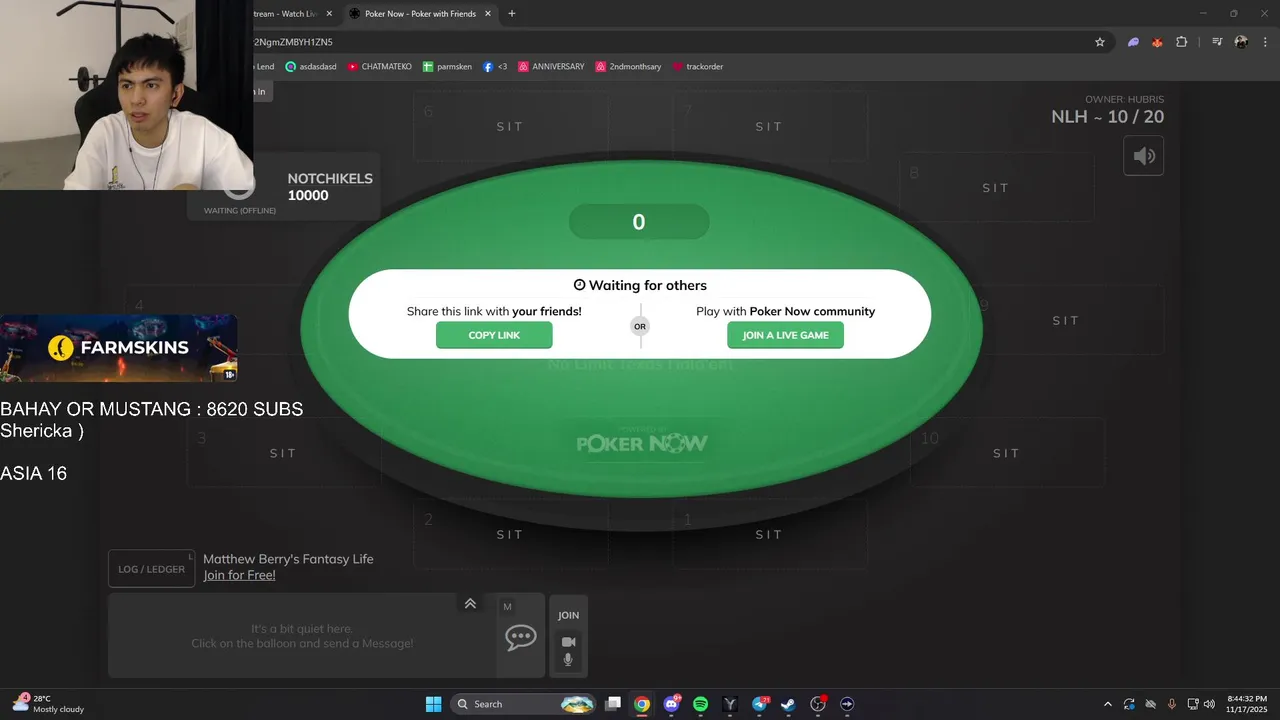The width and height of the screenshot is (1280, 720).
Task: Sit at seat 3
Action: (x=283, y=453)
